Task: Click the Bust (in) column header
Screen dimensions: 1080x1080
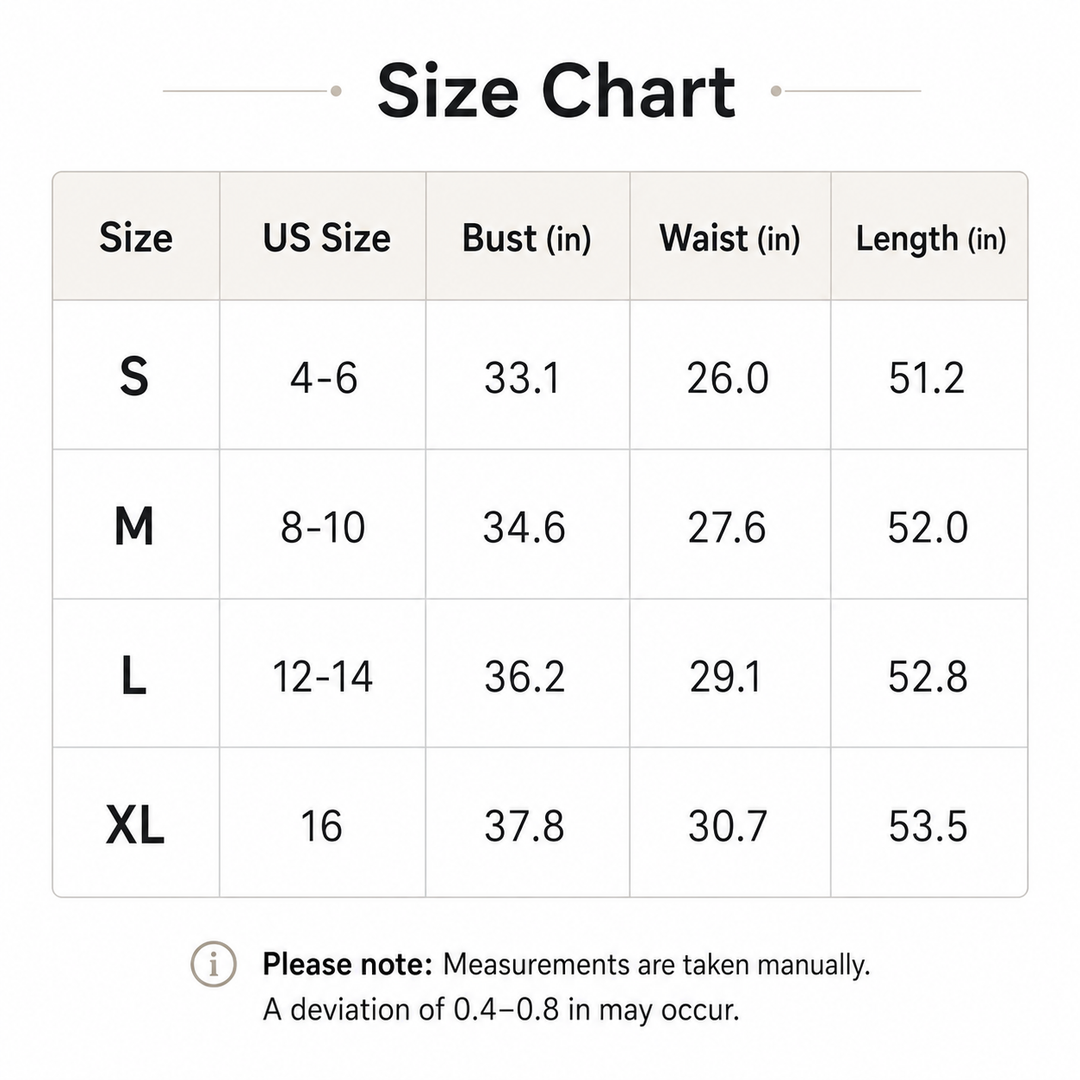Action: point(527,238)
